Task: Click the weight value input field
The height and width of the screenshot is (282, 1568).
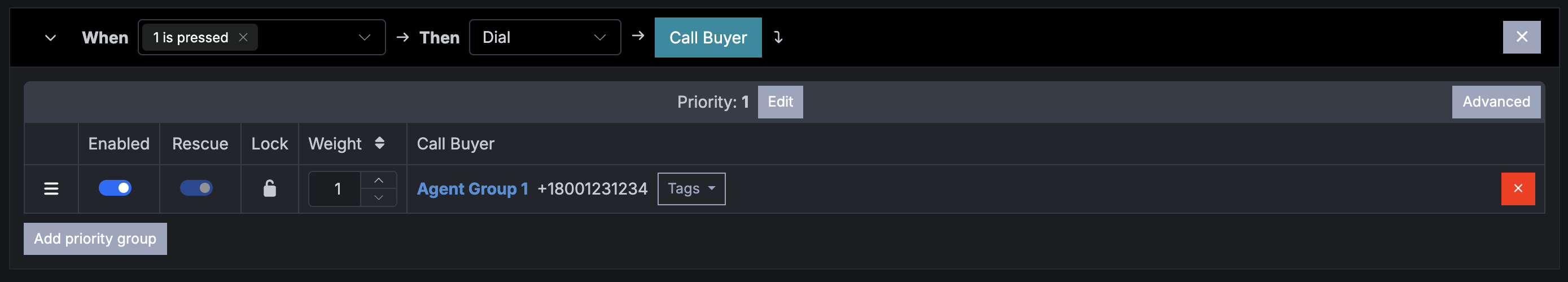Action: (335, 189)
